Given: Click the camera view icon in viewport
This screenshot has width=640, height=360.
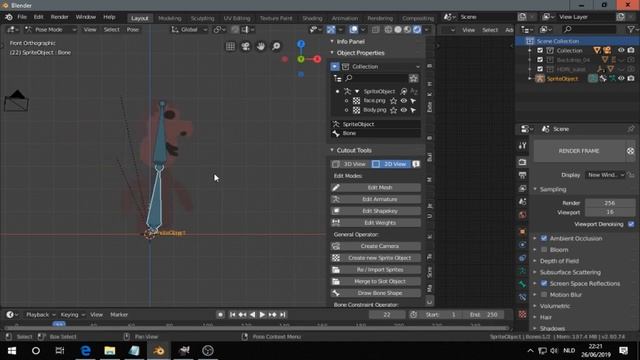Looking at the screenshot, I should [245, 47].
